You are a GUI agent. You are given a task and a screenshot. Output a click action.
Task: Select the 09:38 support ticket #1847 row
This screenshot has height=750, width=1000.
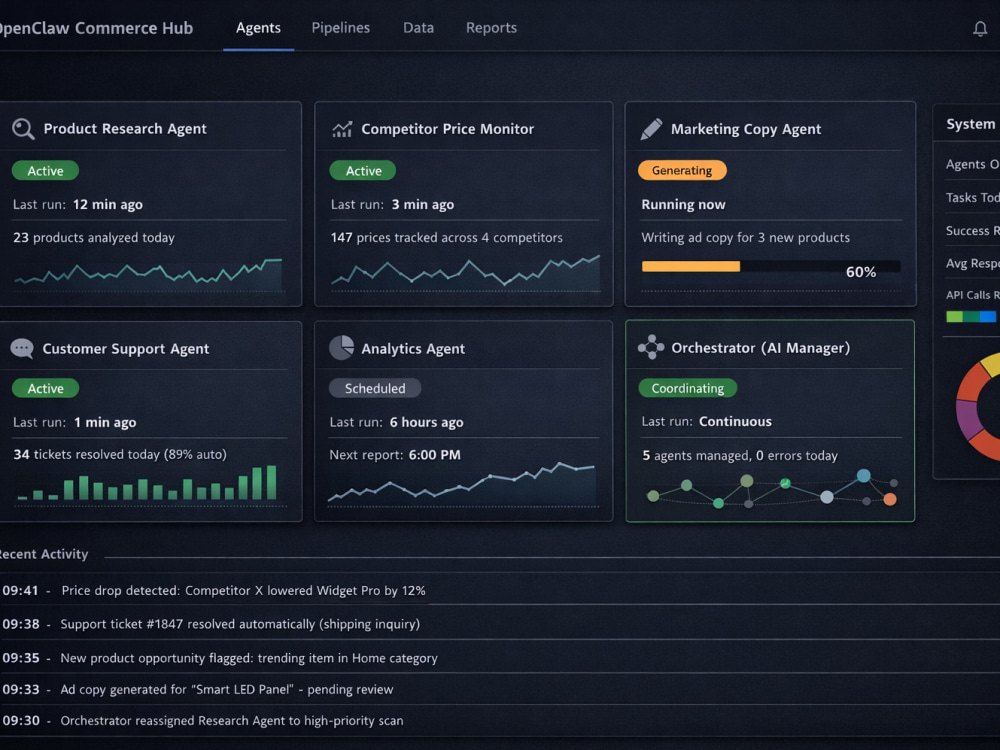[500, 624]
